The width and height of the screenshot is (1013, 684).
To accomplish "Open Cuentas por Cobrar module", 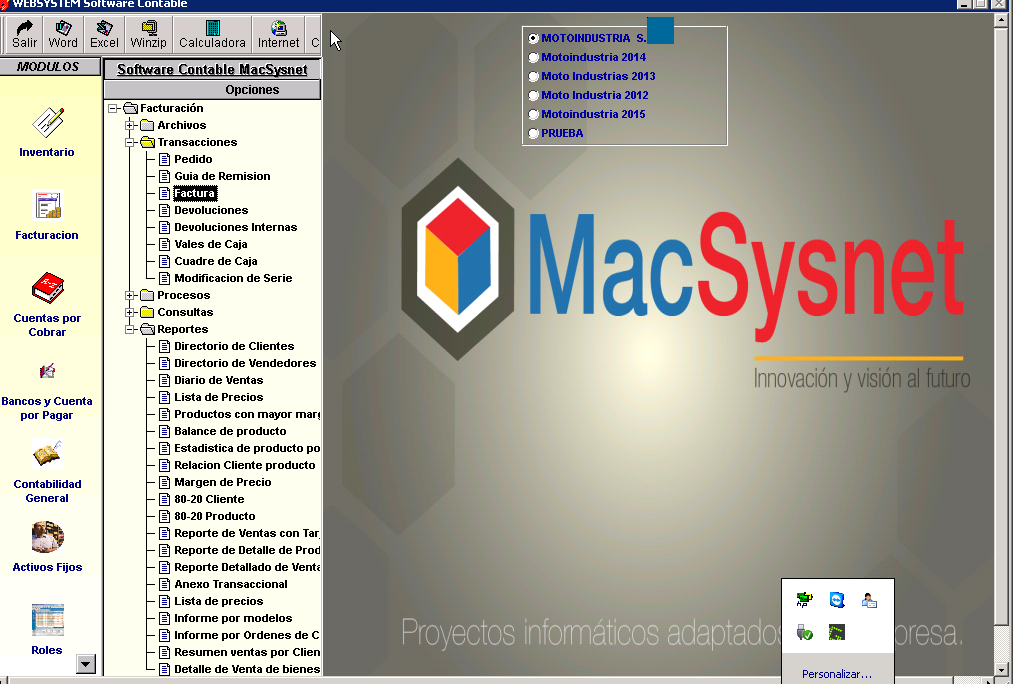I will click(x=47, y=289).
